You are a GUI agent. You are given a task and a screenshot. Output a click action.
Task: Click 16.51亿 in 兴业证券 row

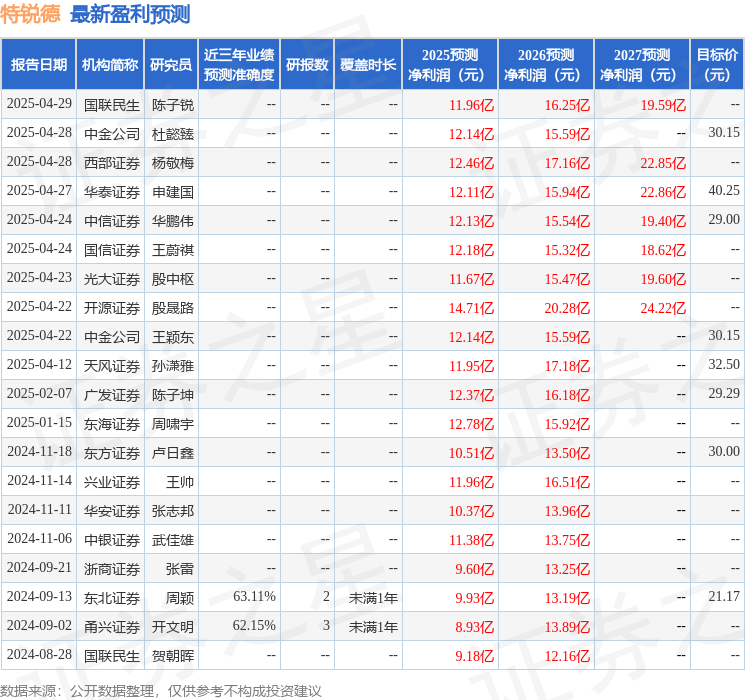(x=567, y=482)
